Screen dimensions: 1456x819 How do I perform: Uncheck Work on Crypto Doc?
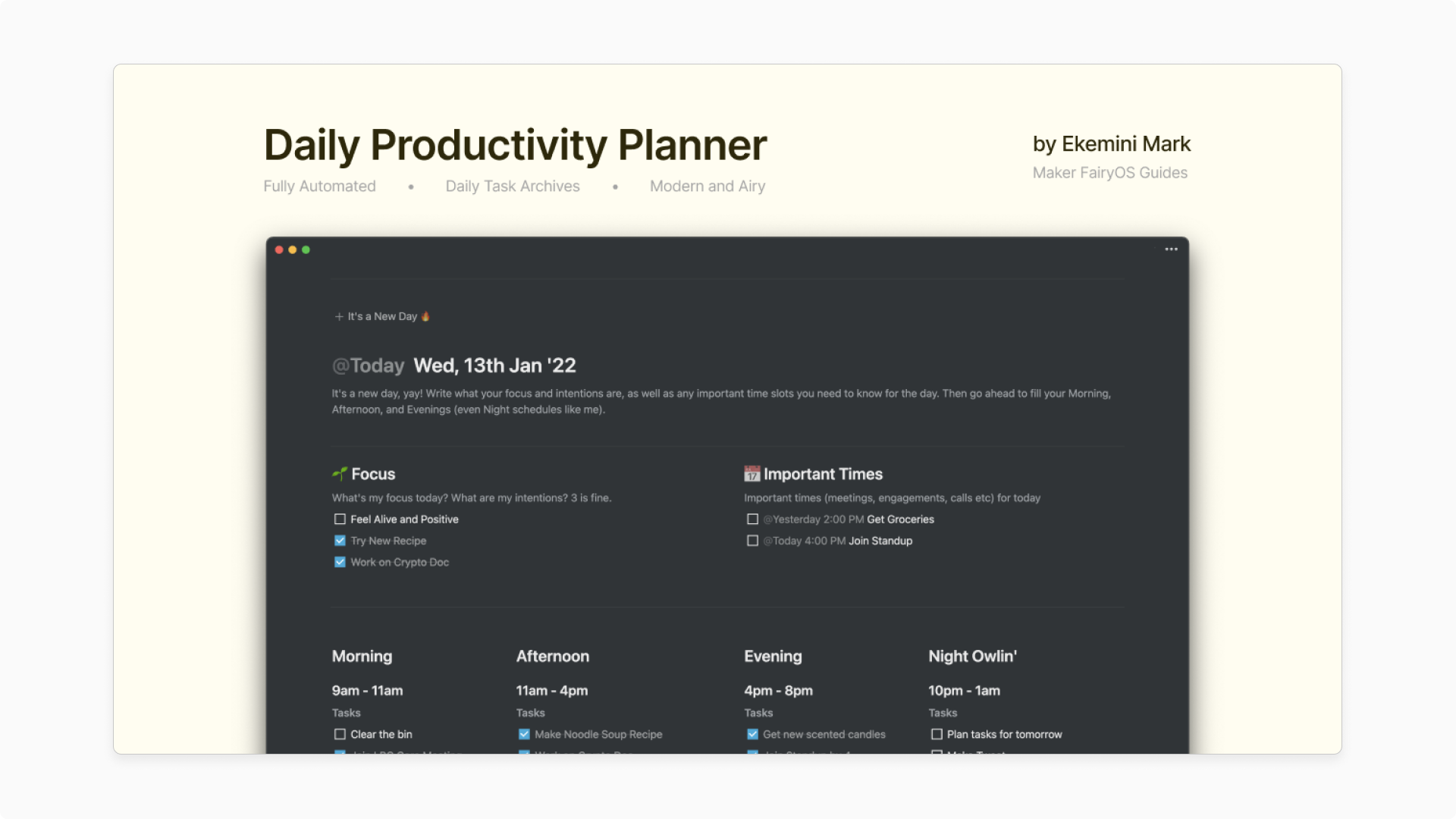click(x=339, y=561)
